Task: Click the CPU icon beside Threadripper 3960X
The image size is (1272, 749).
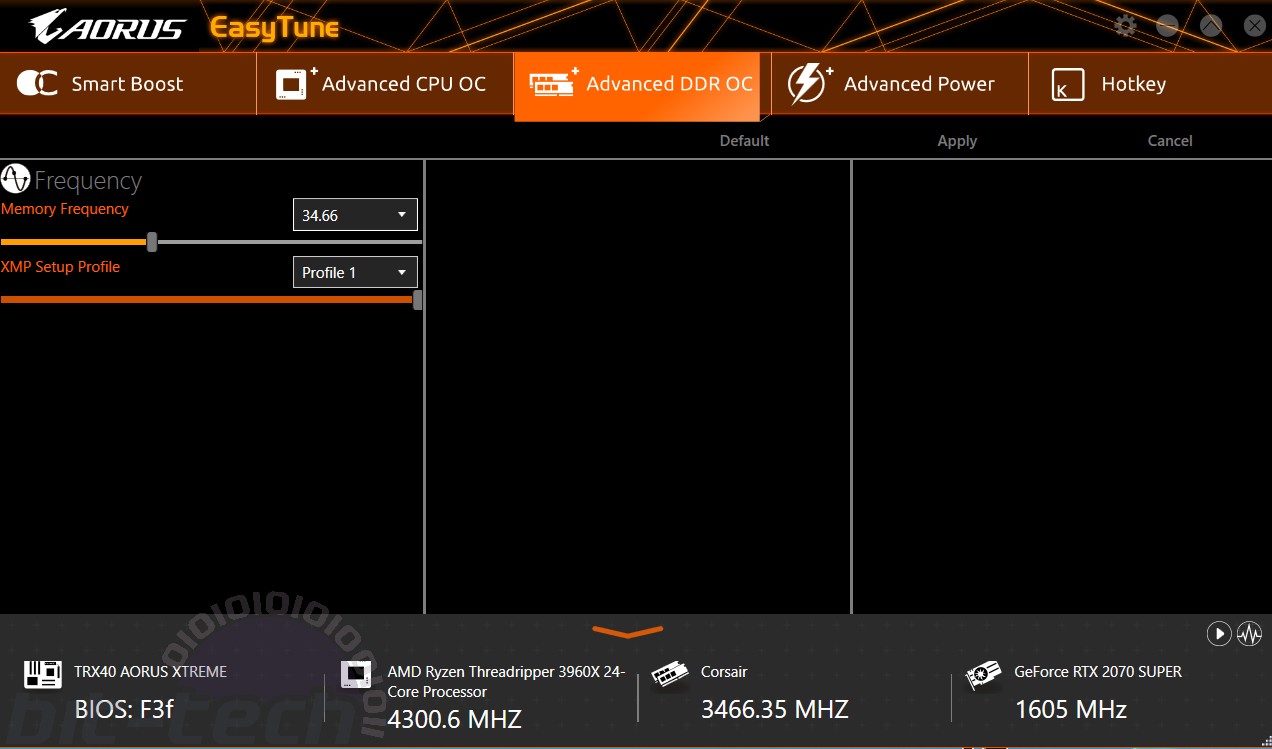Action: 356,674
